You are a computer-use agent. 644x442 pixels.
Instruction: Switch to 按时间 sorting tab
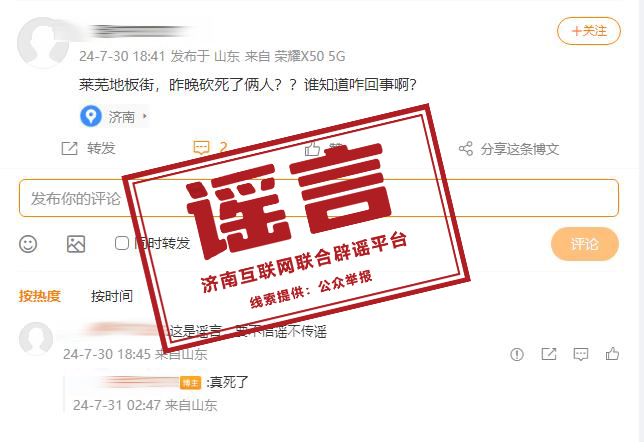(x=112, y=296)
